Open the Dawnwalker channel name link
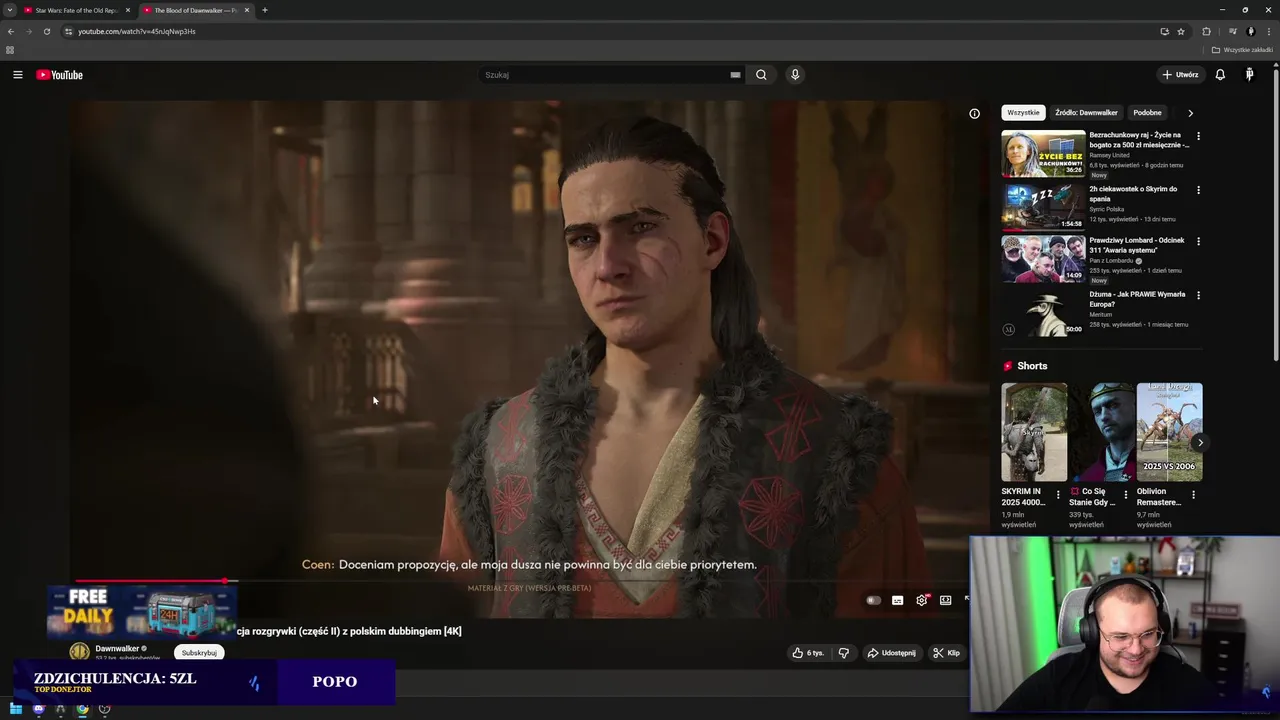Image resolution: width=1280 pixels, height=720 pixels. click(117, 648)
